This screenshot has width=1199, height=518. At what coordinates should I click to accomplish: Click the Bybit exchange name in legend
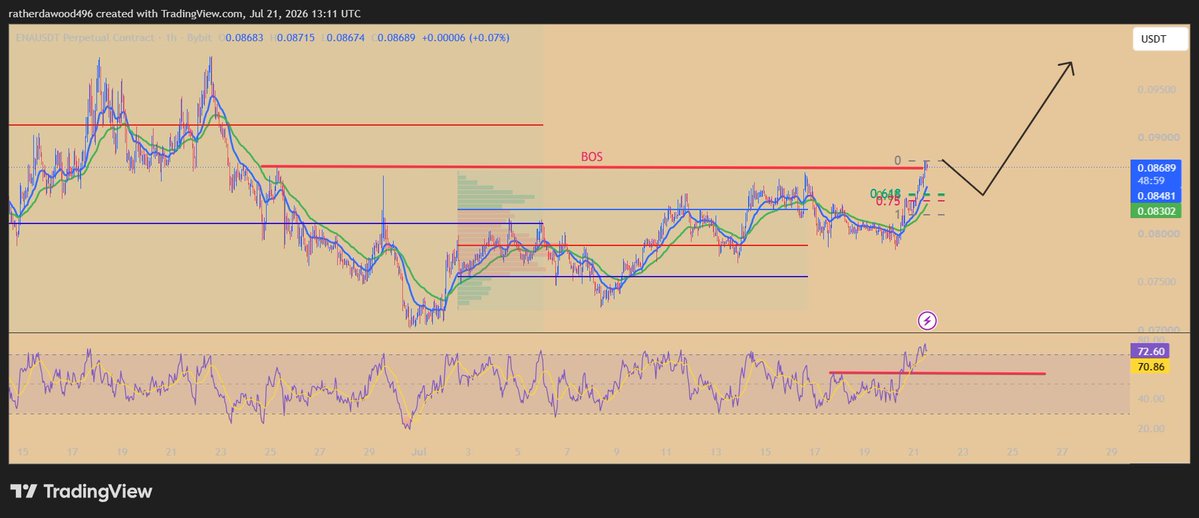200,37
